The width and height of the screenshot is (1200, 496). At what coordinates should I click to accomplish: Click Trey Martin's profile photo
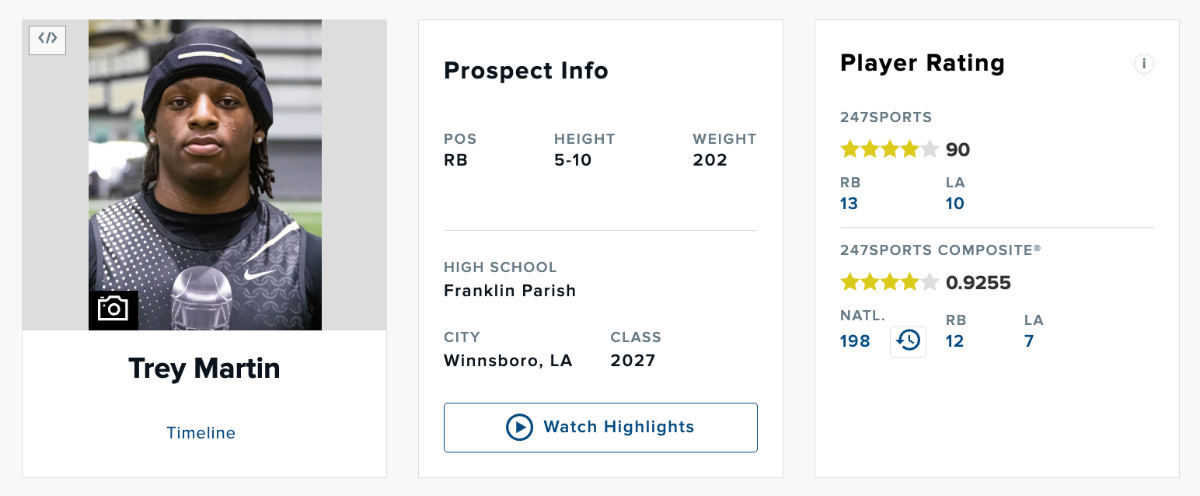pyautogui.click(x=205, y=175)
